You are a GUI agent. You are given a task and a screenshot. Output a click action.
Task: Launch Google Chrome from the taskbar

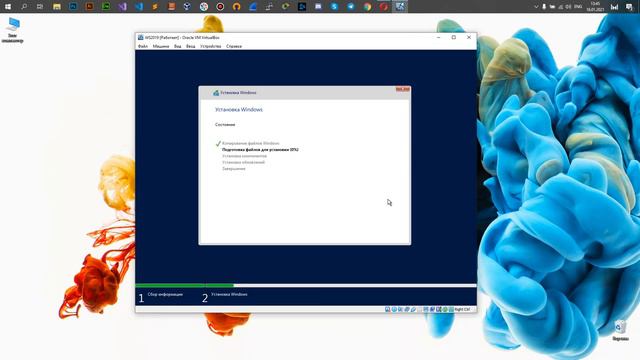click(367, 7)
